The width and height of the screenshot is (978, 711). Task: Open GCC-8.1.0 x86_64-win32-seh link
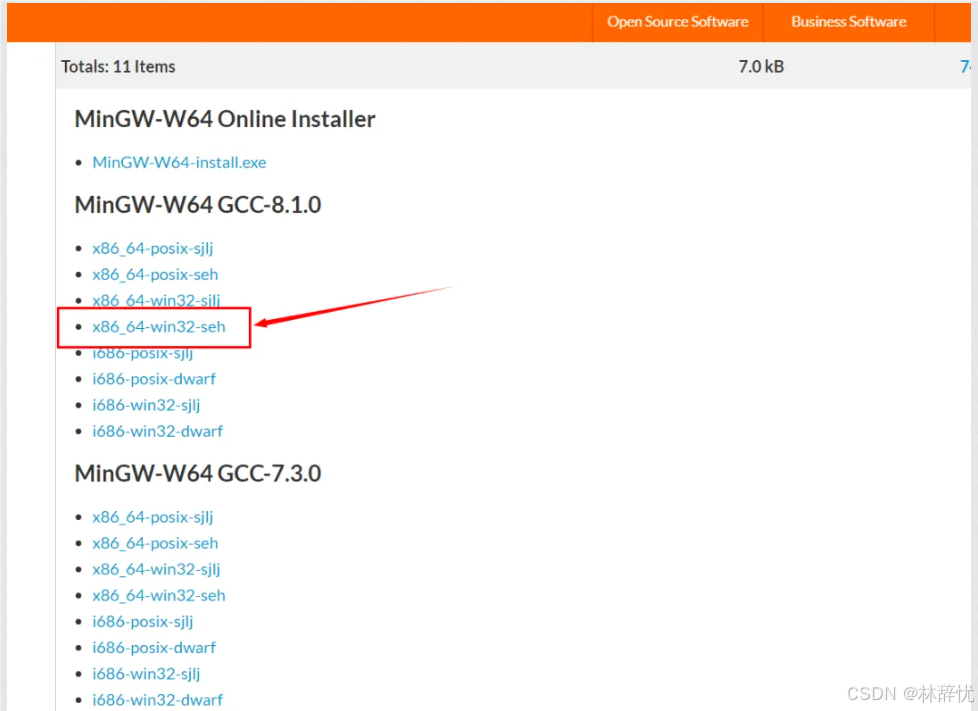pyautogui.click(x=159, y=326)
